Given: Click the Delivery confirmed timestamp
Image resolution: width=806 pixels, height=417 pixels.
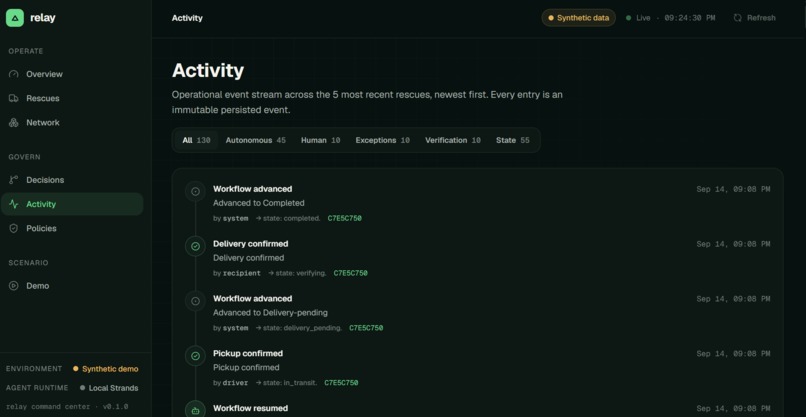Looking at the screenshot, I should point(734,244).
